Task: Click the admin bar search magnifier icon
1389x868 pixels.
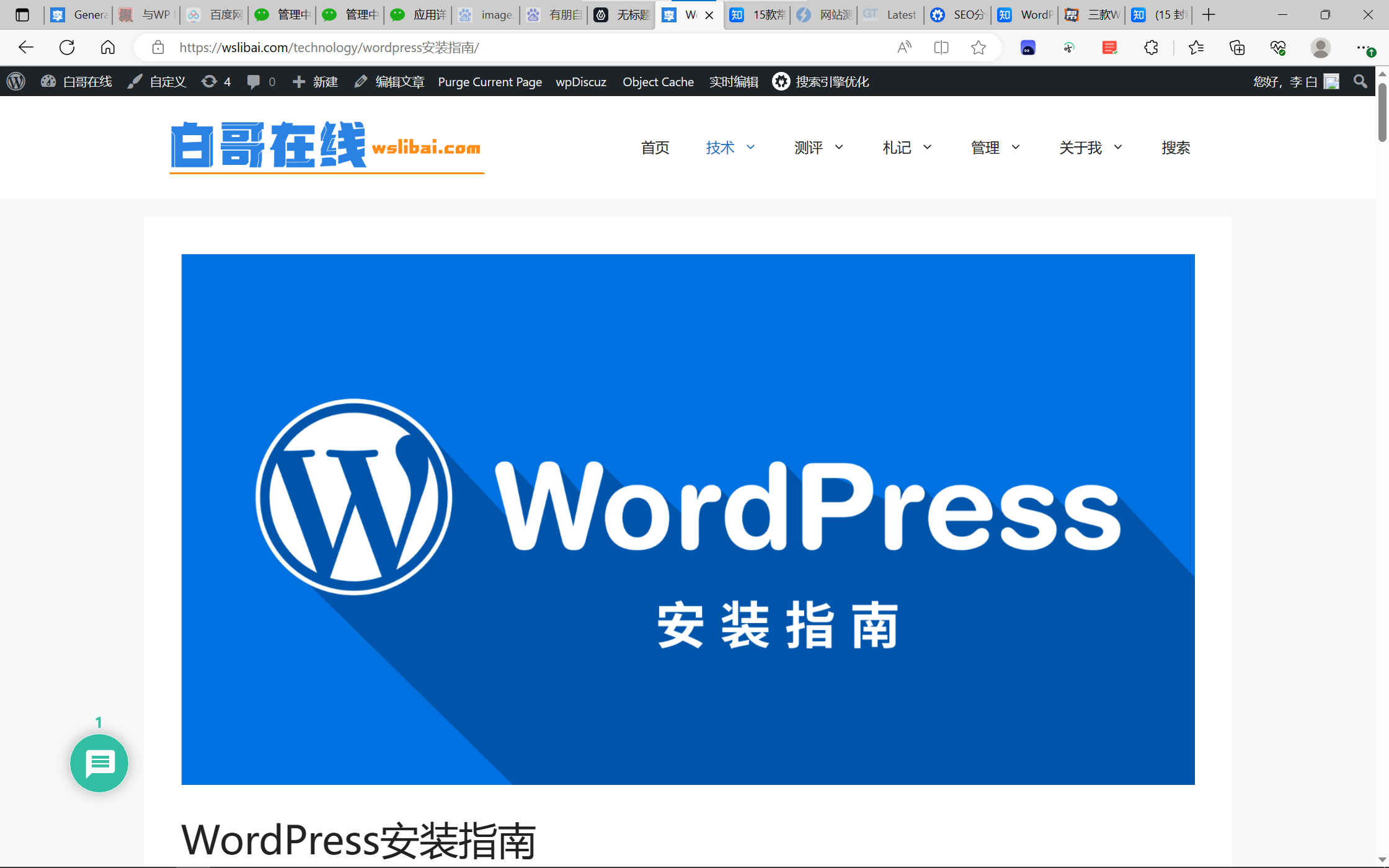Action: 1360,82
